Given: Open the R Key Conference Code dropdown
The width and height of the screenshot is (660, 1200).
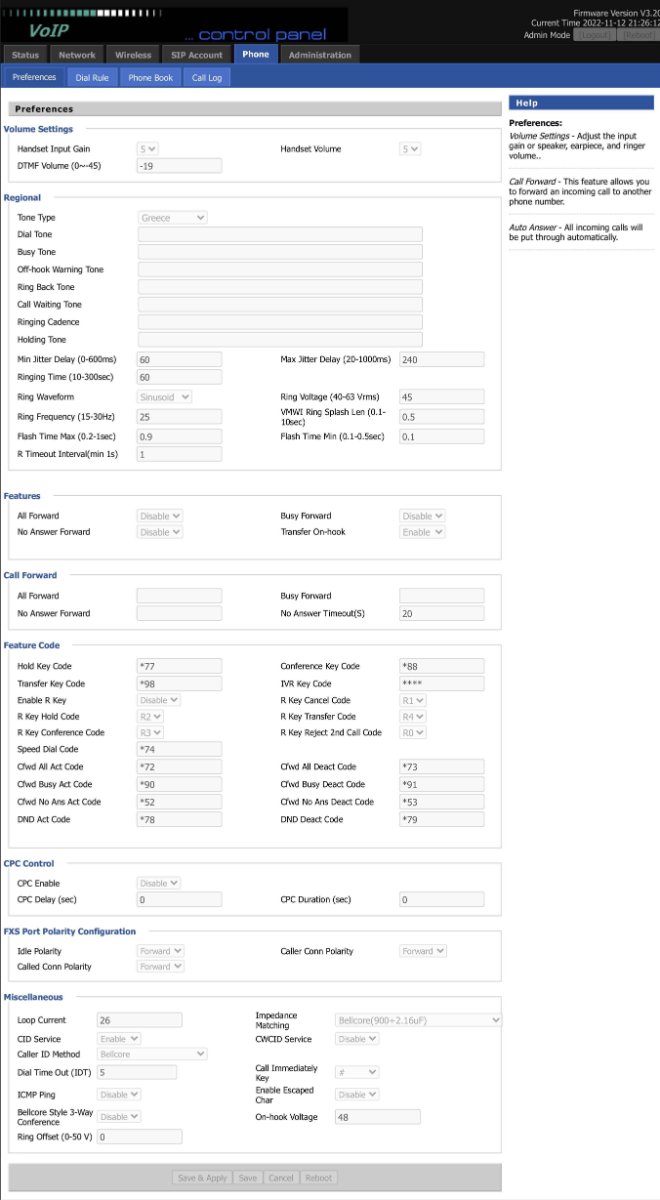Looking at the screenshot, I should point(151,732).
